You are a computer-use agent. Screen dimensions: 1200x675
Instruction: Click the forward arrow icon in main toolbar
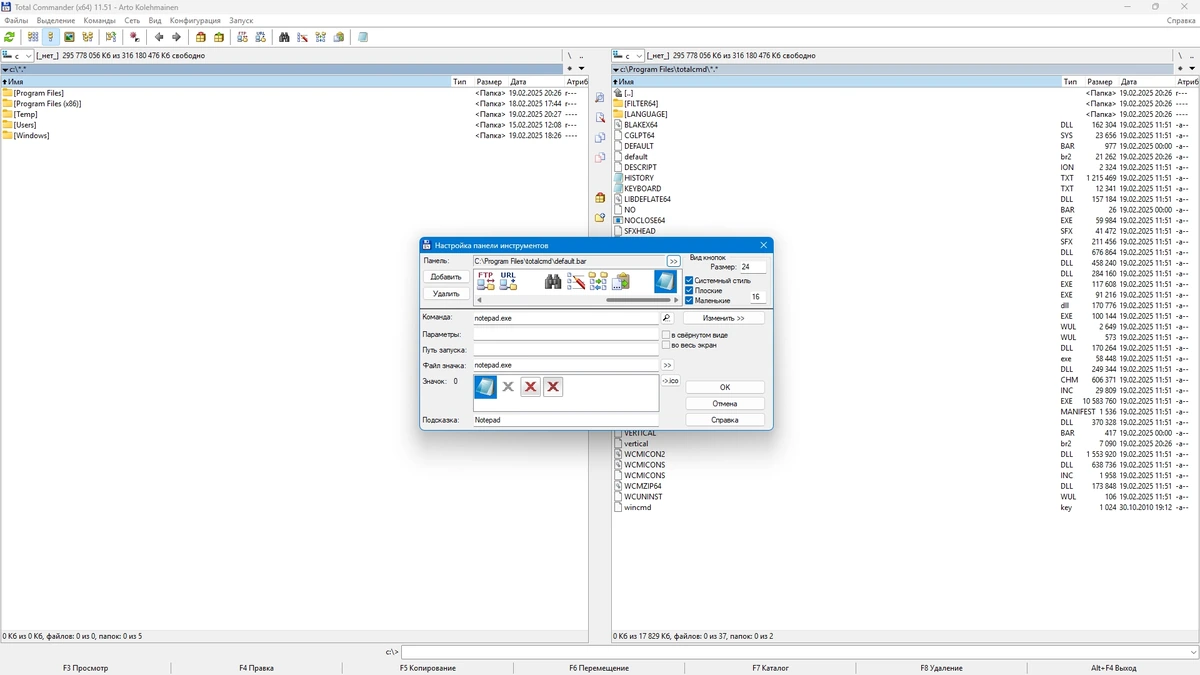click(176, 37)
